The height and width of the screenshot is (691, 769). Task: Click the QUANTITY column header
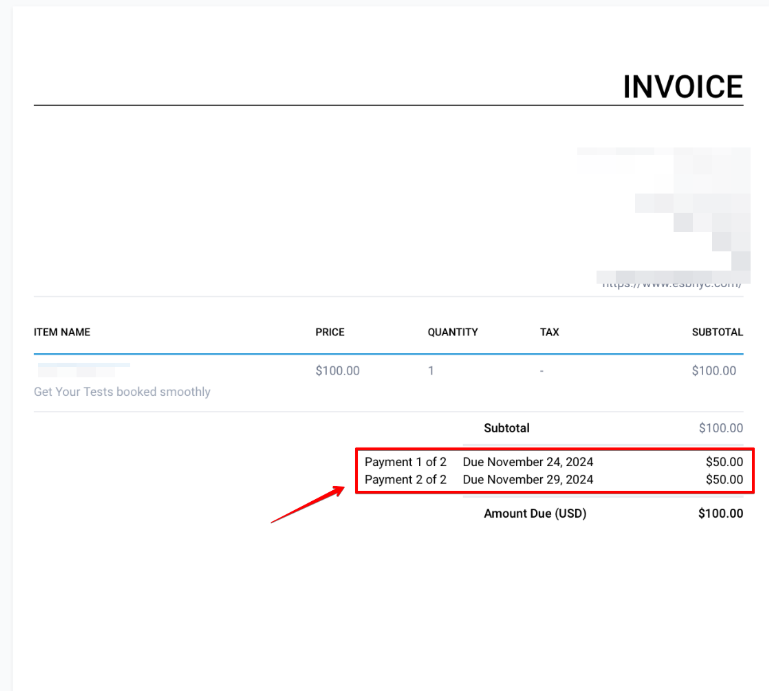pos(453,332)
